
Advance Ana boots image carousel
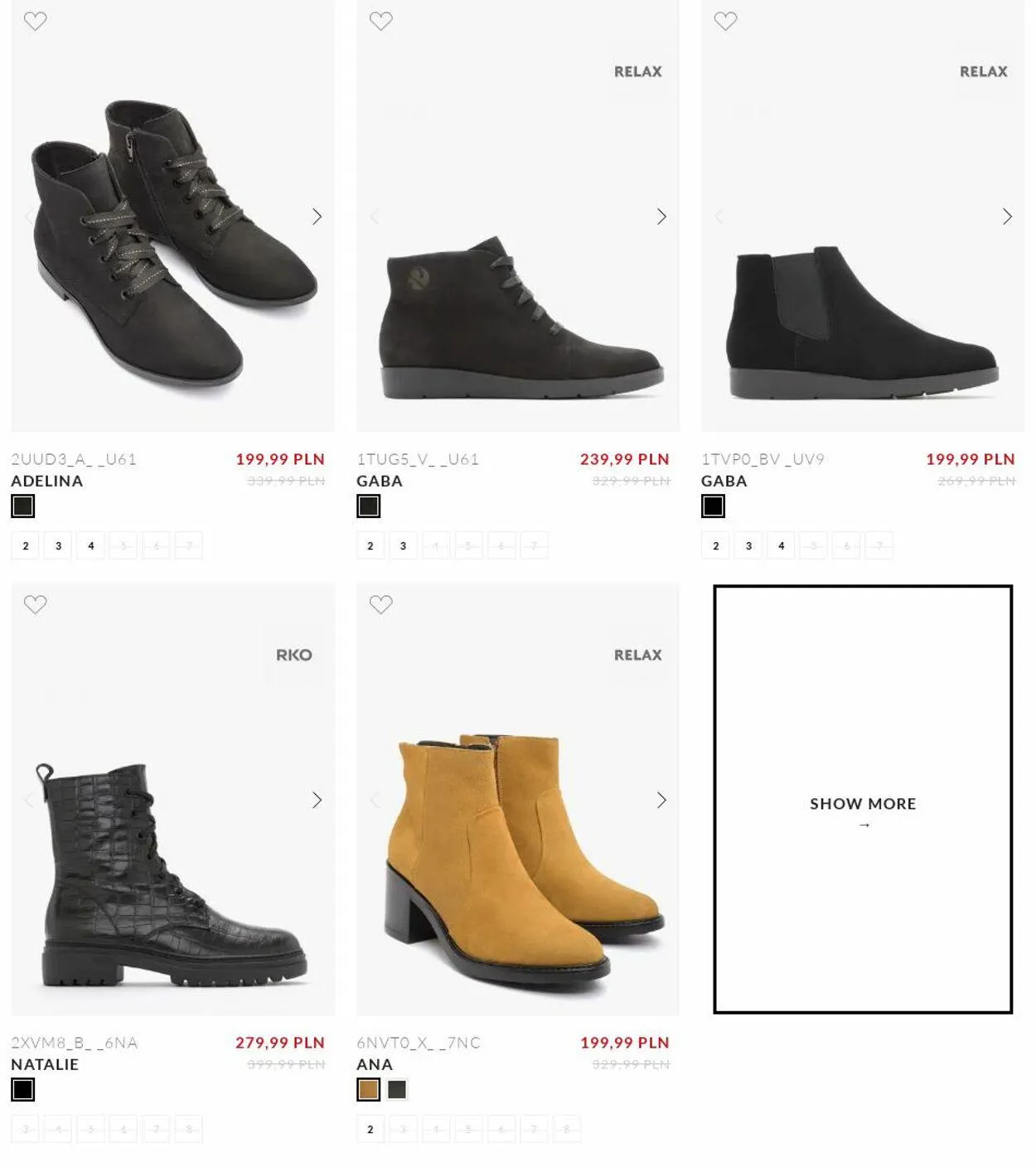point(661,800)
